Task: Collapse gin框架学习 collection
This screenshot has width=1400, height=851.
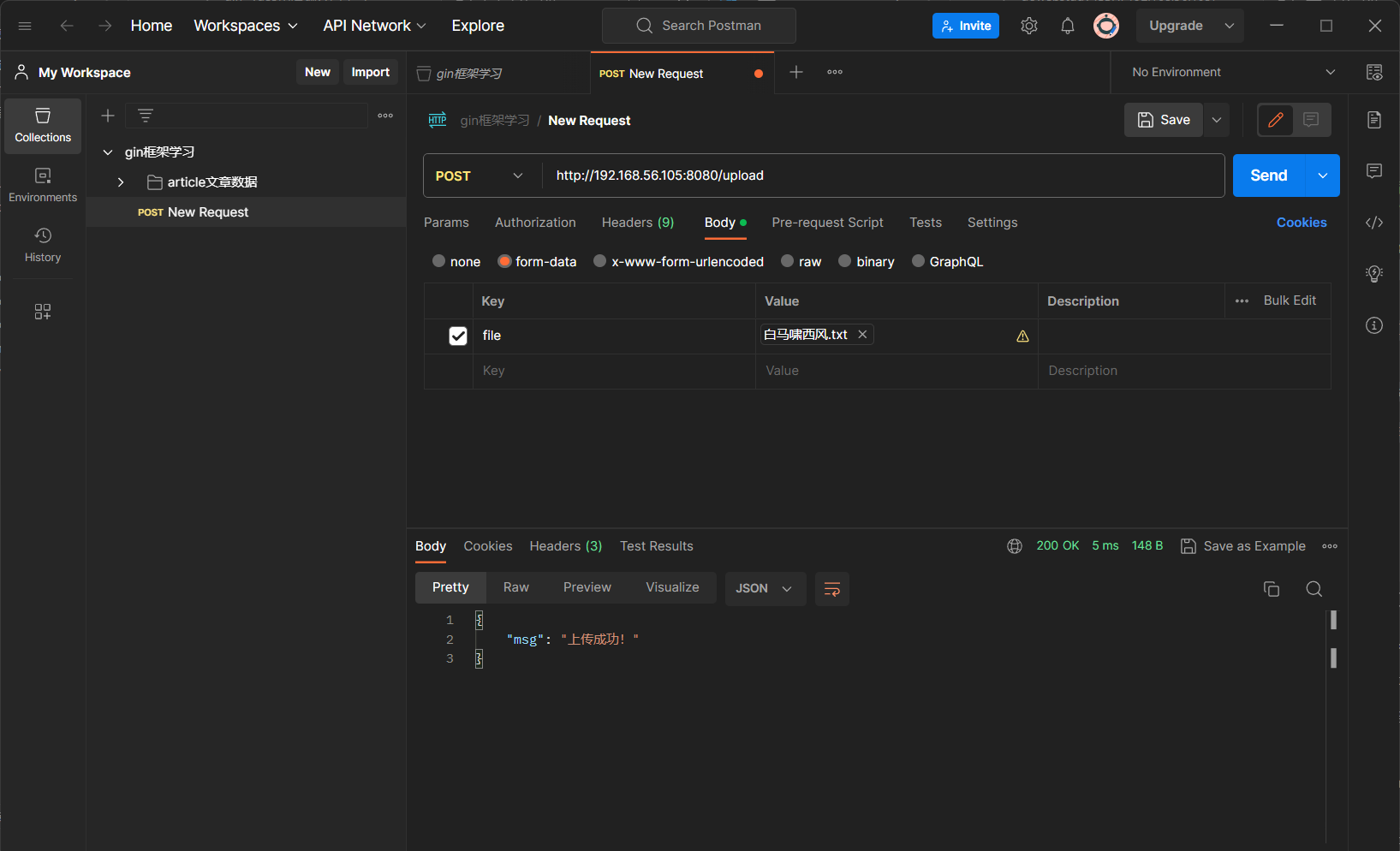Action: coord(107,152)
